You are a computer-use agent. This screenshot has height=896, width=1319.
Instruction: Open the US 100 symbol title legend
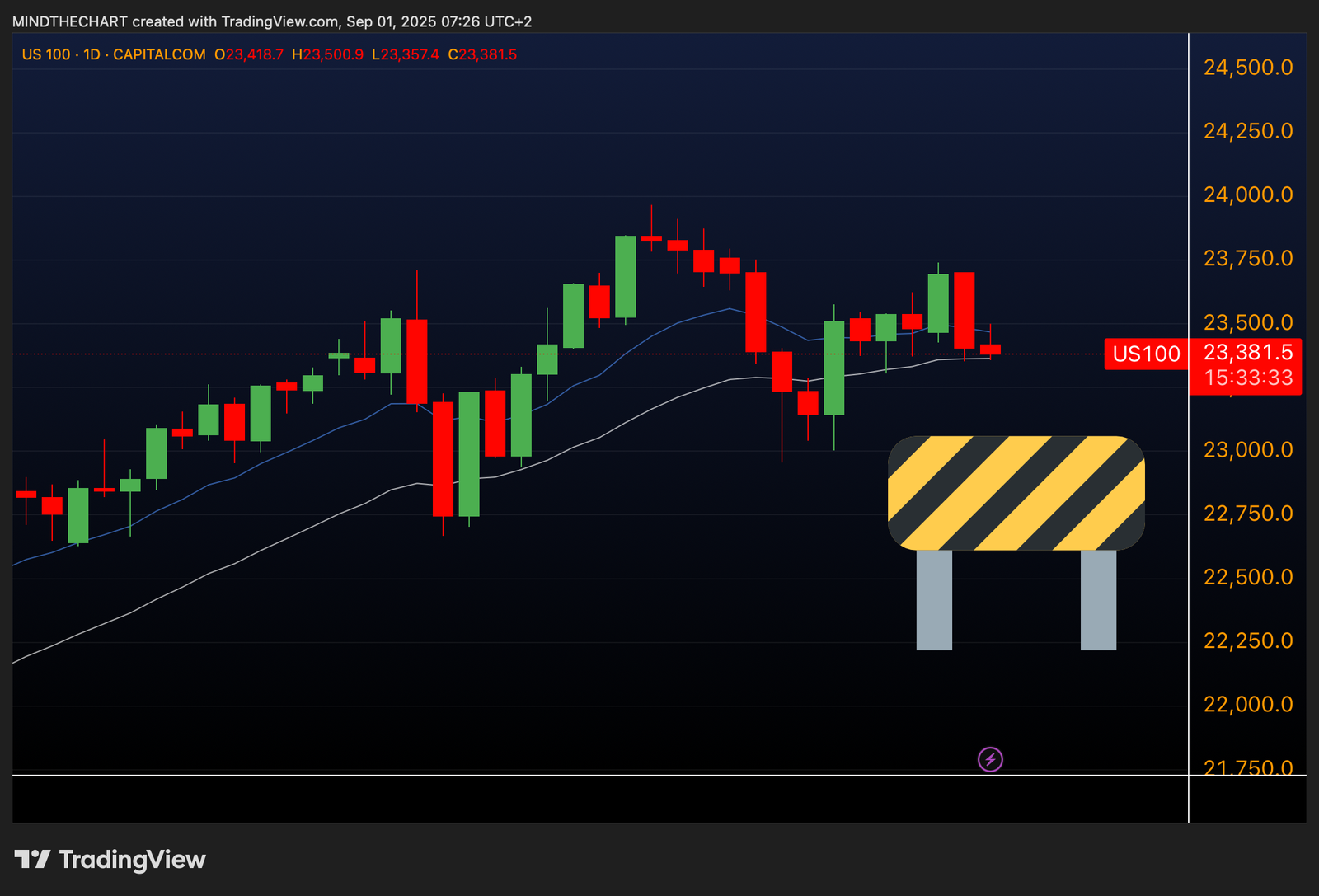point(113,54)
